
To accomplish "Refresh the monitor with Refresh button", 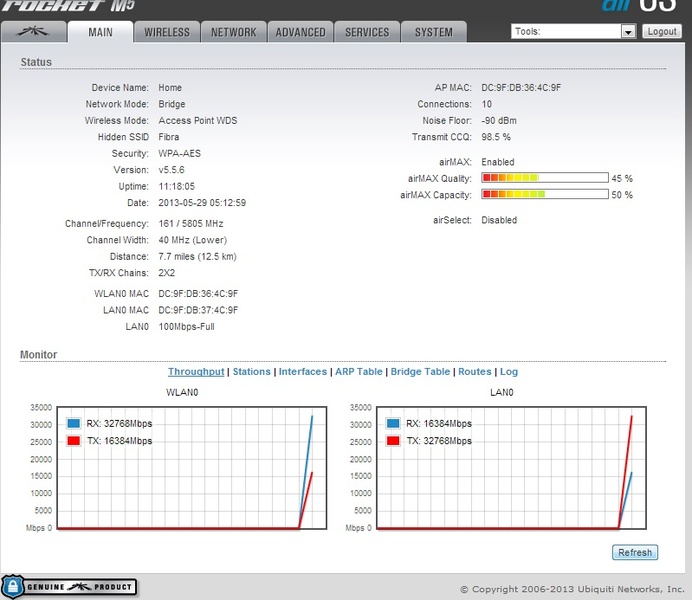I will coord(635,552).
